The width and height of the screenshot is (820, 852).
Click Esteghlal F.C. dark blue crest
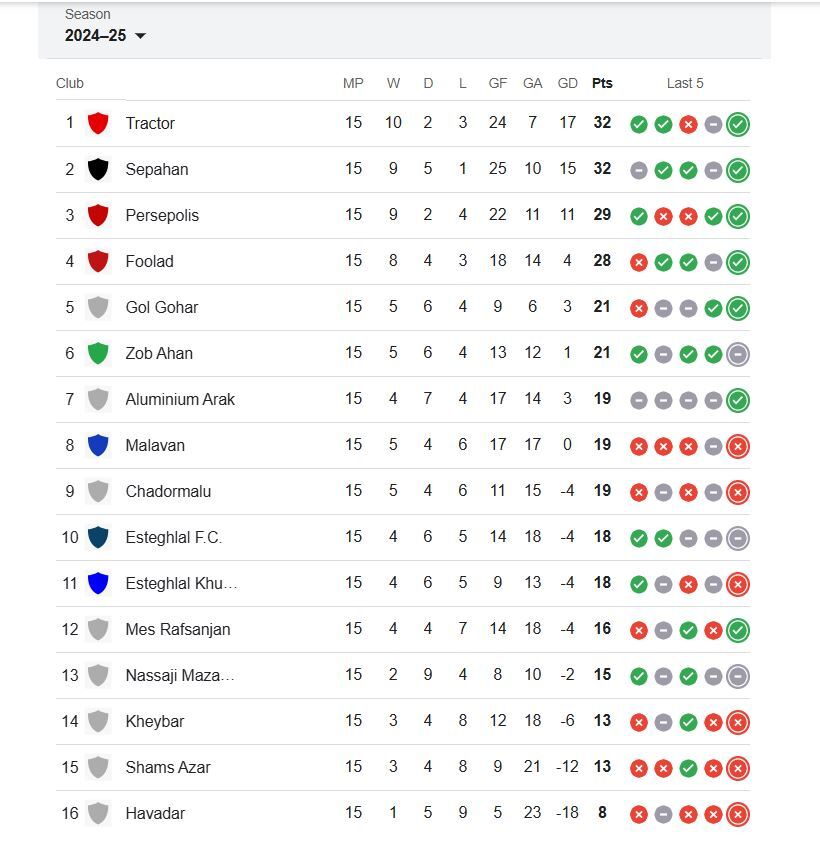pyautogui.click(x=98, y=537)
